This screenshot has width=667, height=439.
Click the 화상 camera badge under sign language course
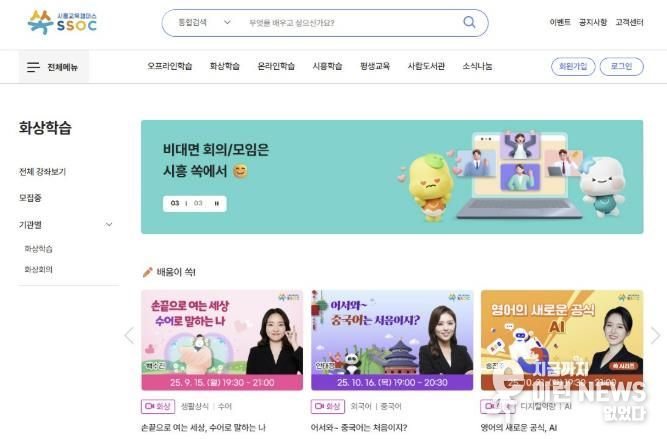click(158, 406)
